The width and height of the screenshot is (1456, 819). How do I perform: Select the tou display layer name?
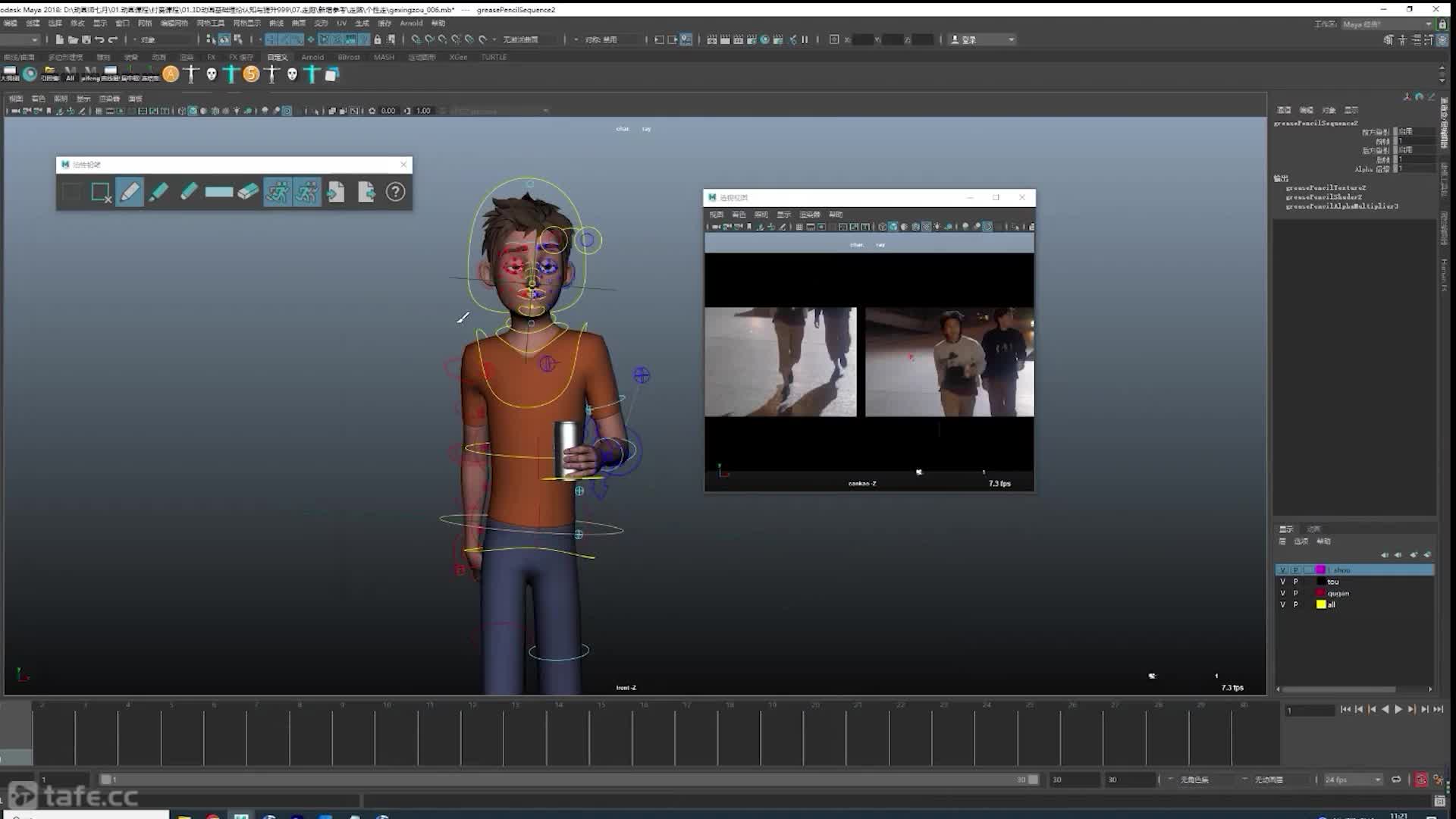(x=1333, y=582)
